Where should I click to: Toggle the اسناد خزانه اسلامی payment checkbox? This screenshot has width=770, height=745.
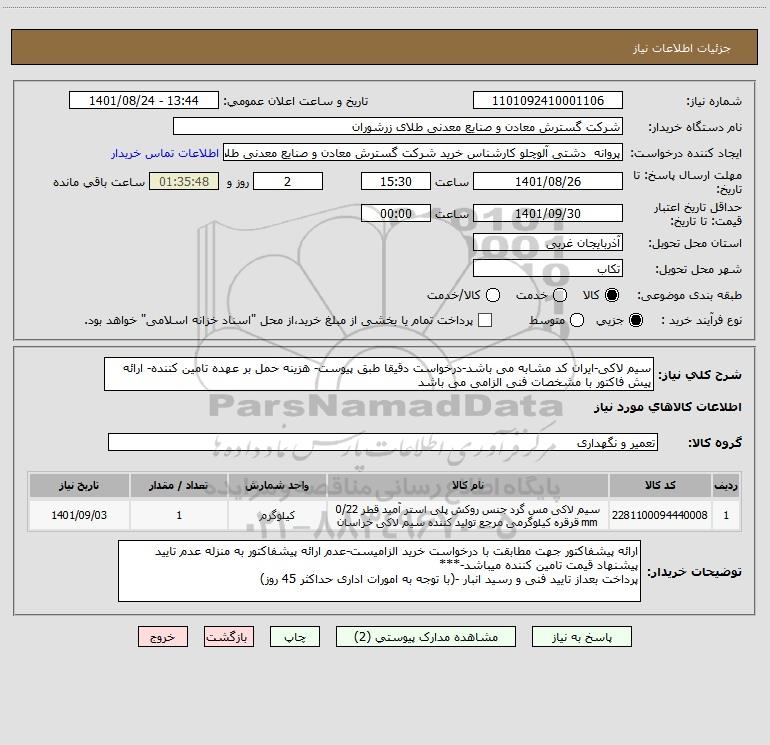tap(485, 320)
